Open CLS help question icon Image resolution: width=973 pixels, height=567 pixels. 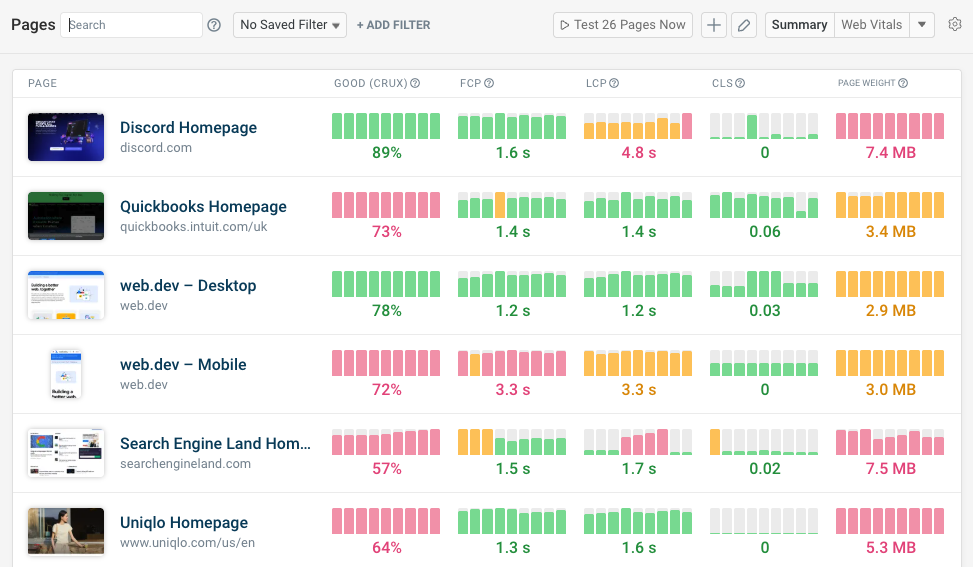click(x=740, y=83)
